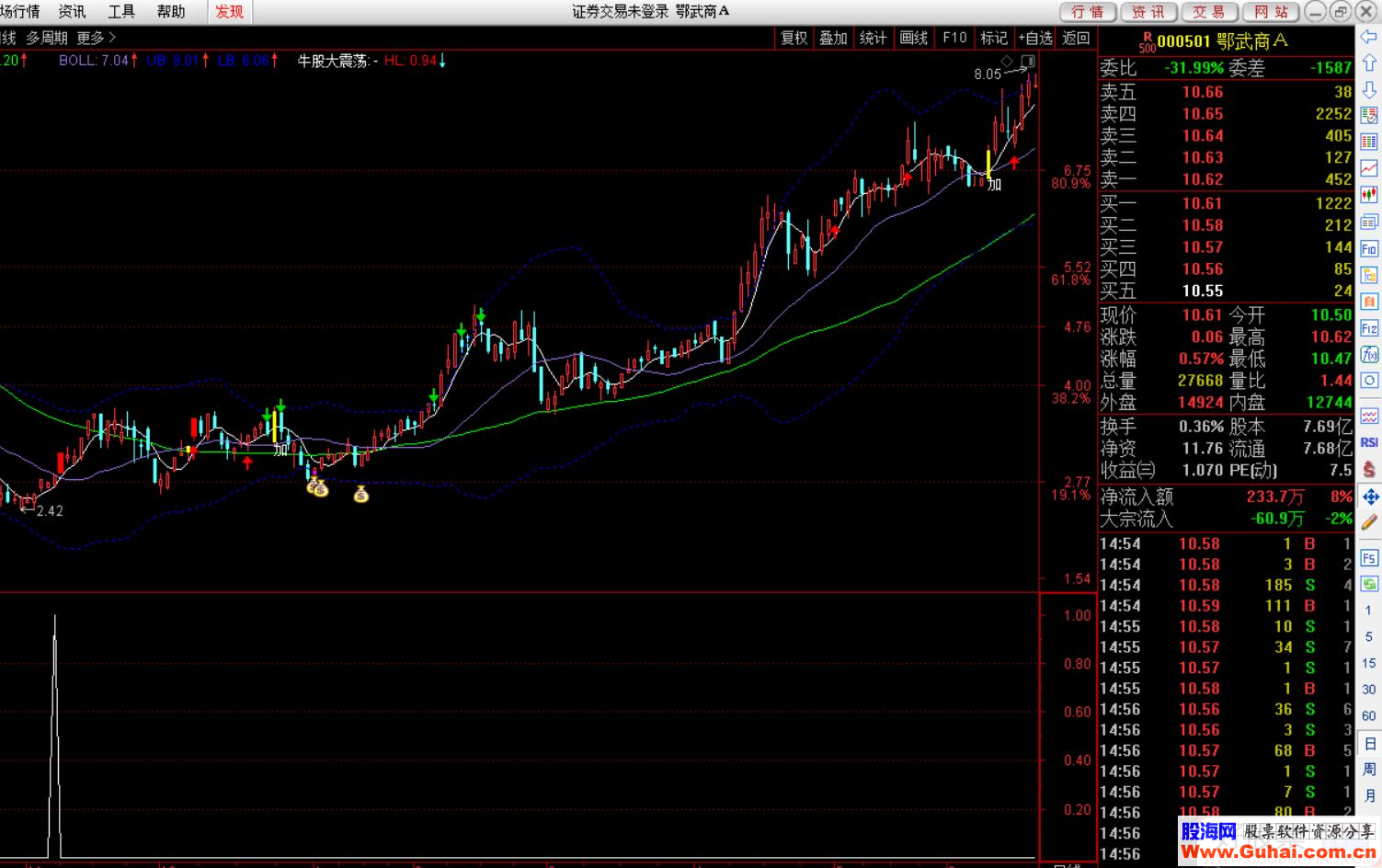This screenshot has width=1382, height=868.
Task: Click the 返回 toolbar button
Action: (1076, 38)
